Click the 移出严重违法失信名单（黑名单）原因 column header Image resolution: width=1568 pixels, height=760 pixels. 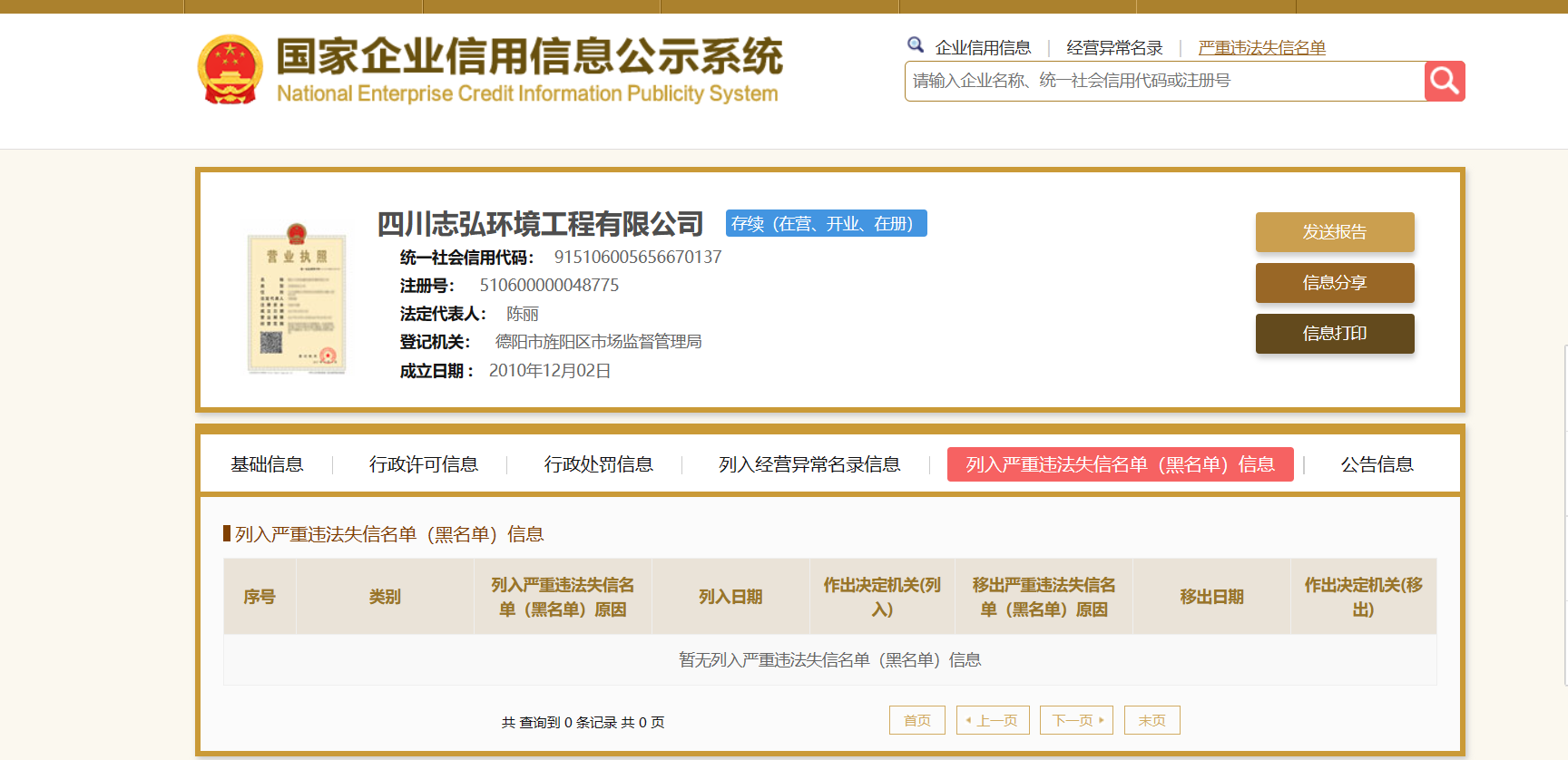[x=1044, y=597]
